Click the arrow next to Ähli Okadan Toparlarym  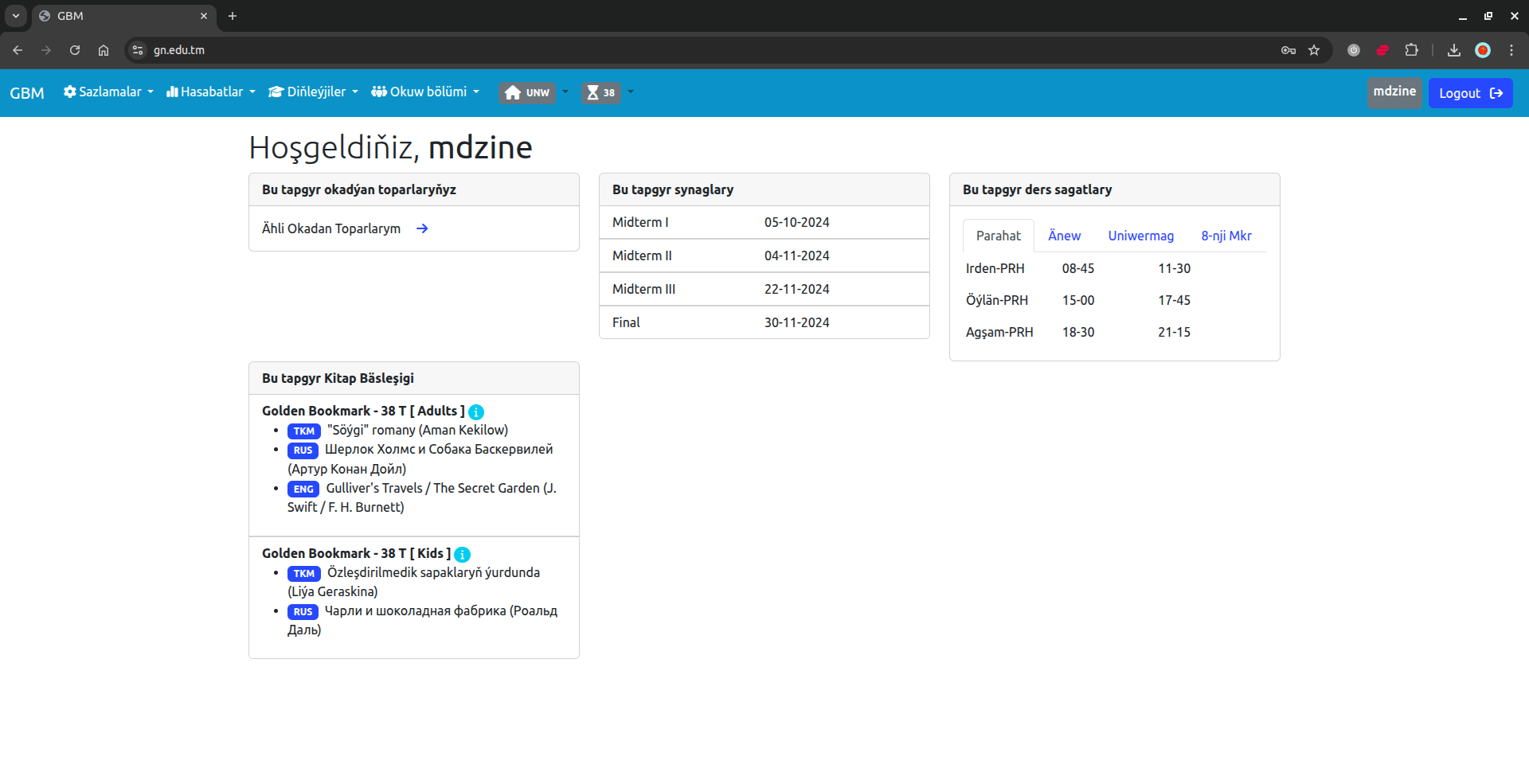pyautogui.click(x=422, y=228)
